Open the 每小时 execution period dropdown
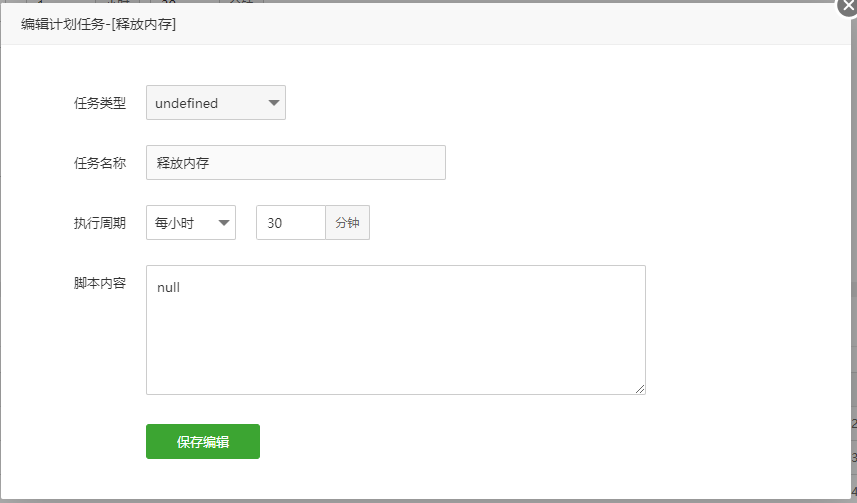 pyautogui.click(x=191, y=223)
